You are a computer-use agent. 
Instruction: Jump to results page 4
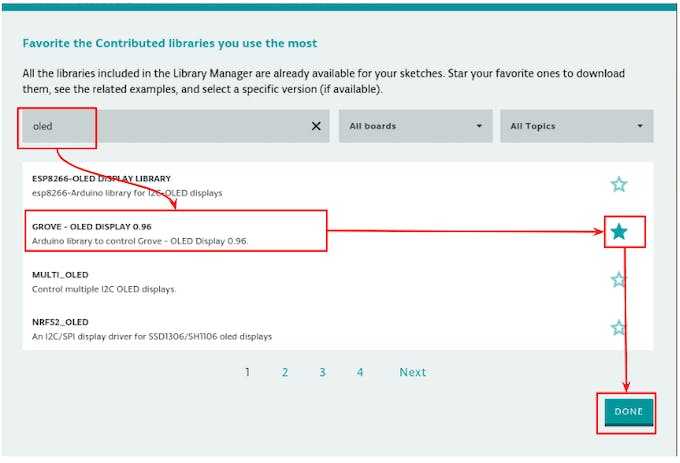[359, 372]
